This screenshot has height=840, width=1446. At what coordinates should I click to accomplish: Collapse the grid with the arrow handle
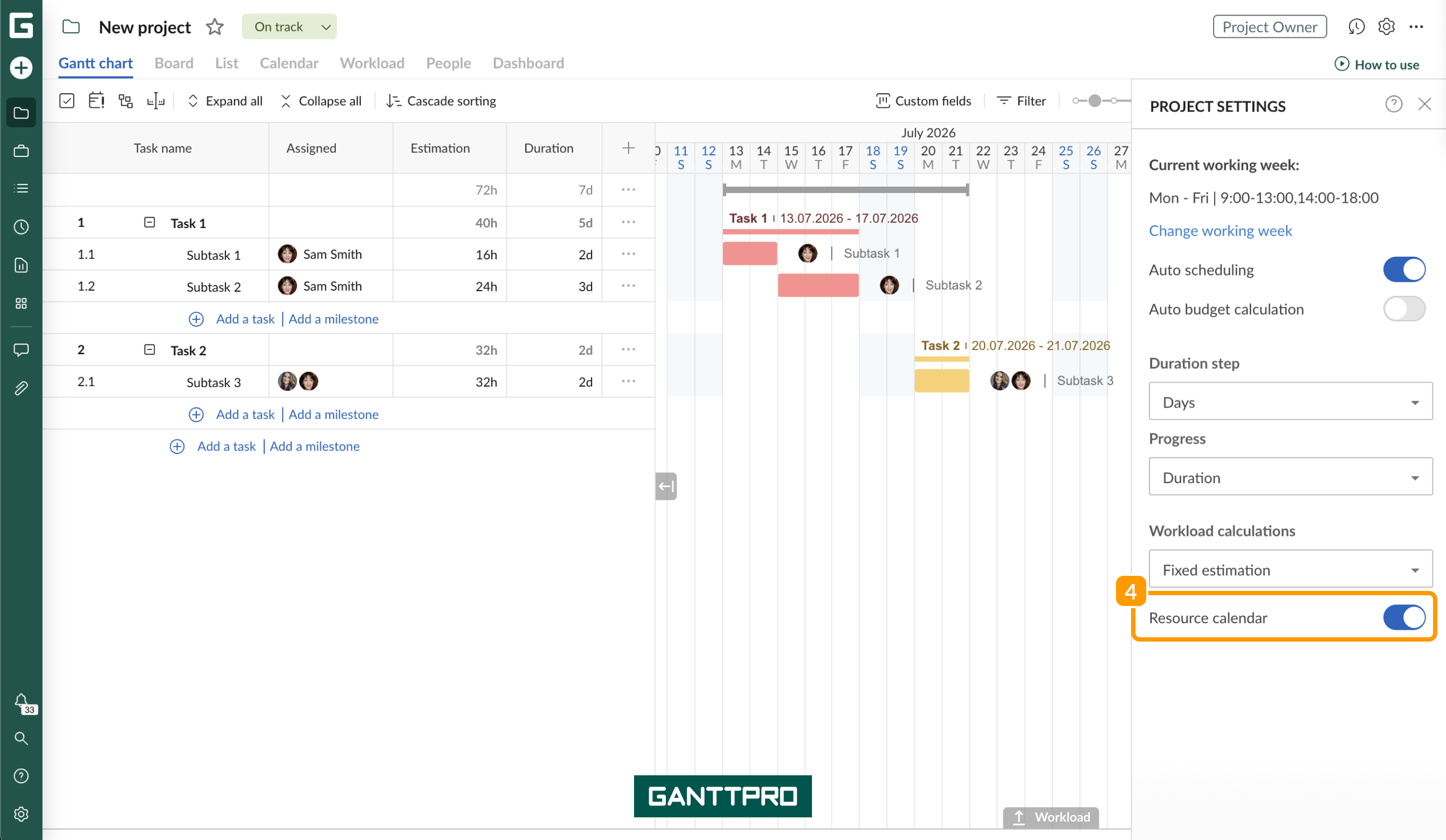pos(666,486)
